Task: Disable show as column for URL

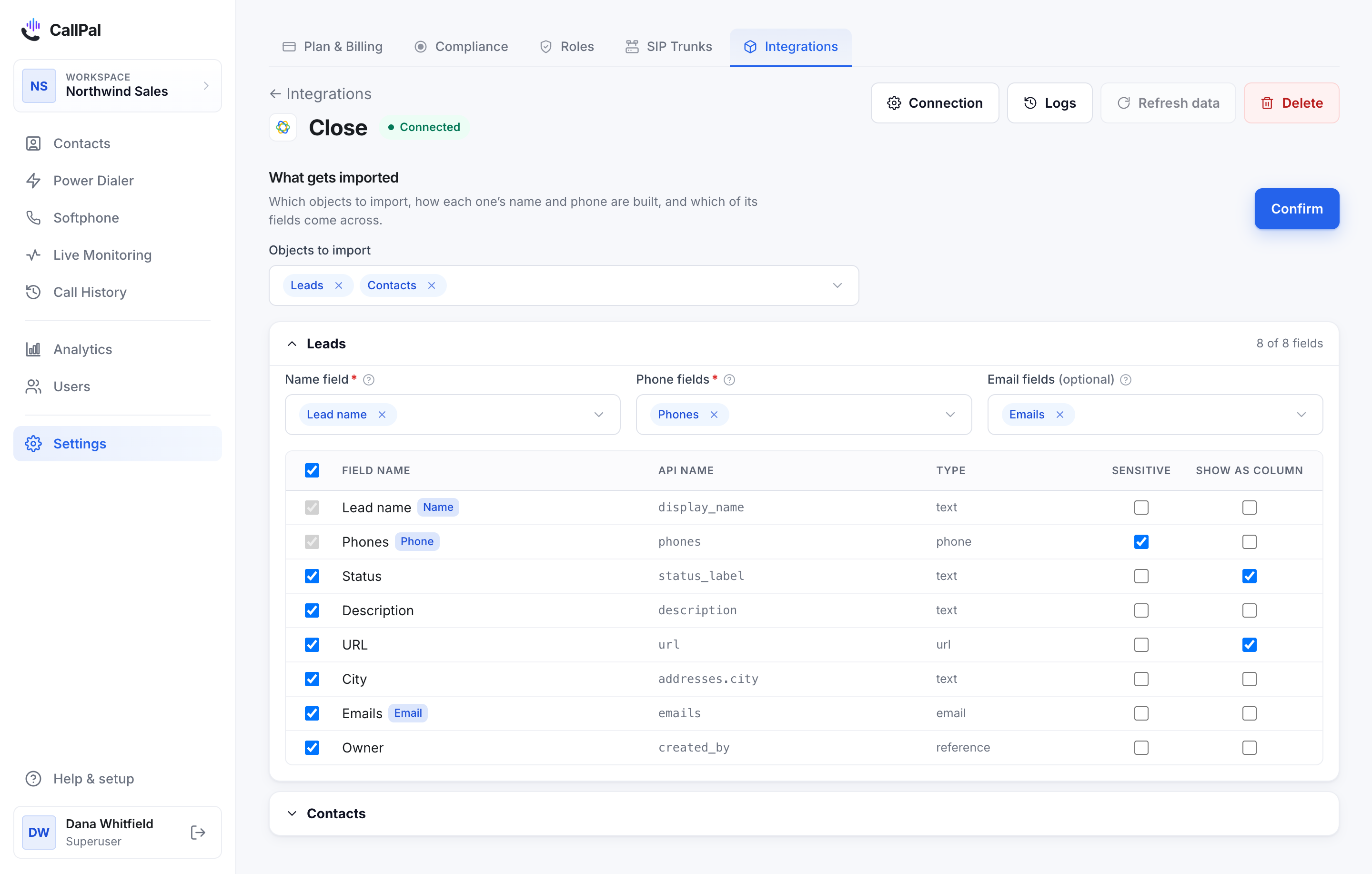Action: click(x=1250, y=645)
